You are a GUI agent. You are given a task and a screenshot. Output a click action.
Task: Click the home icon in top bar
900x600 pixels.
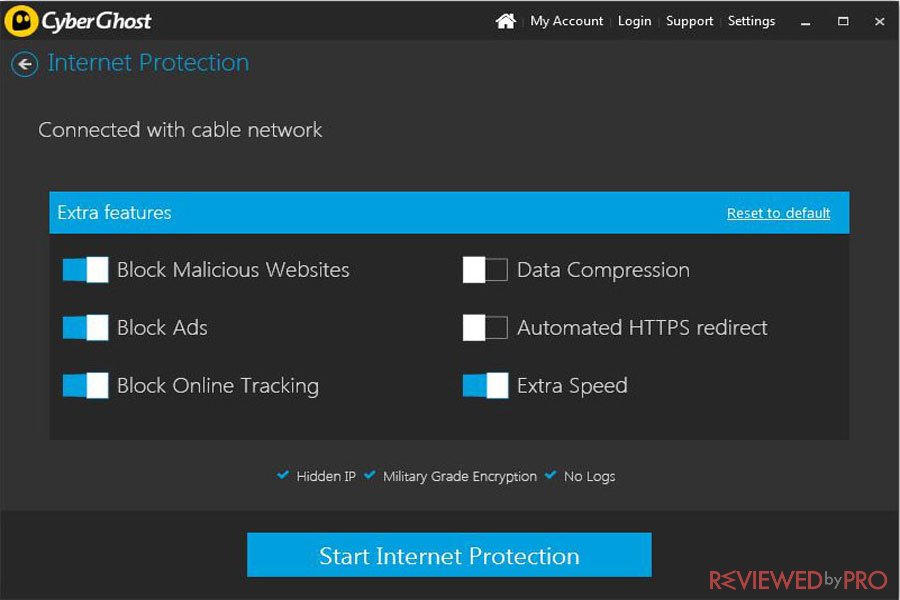(x=505, y=21)
